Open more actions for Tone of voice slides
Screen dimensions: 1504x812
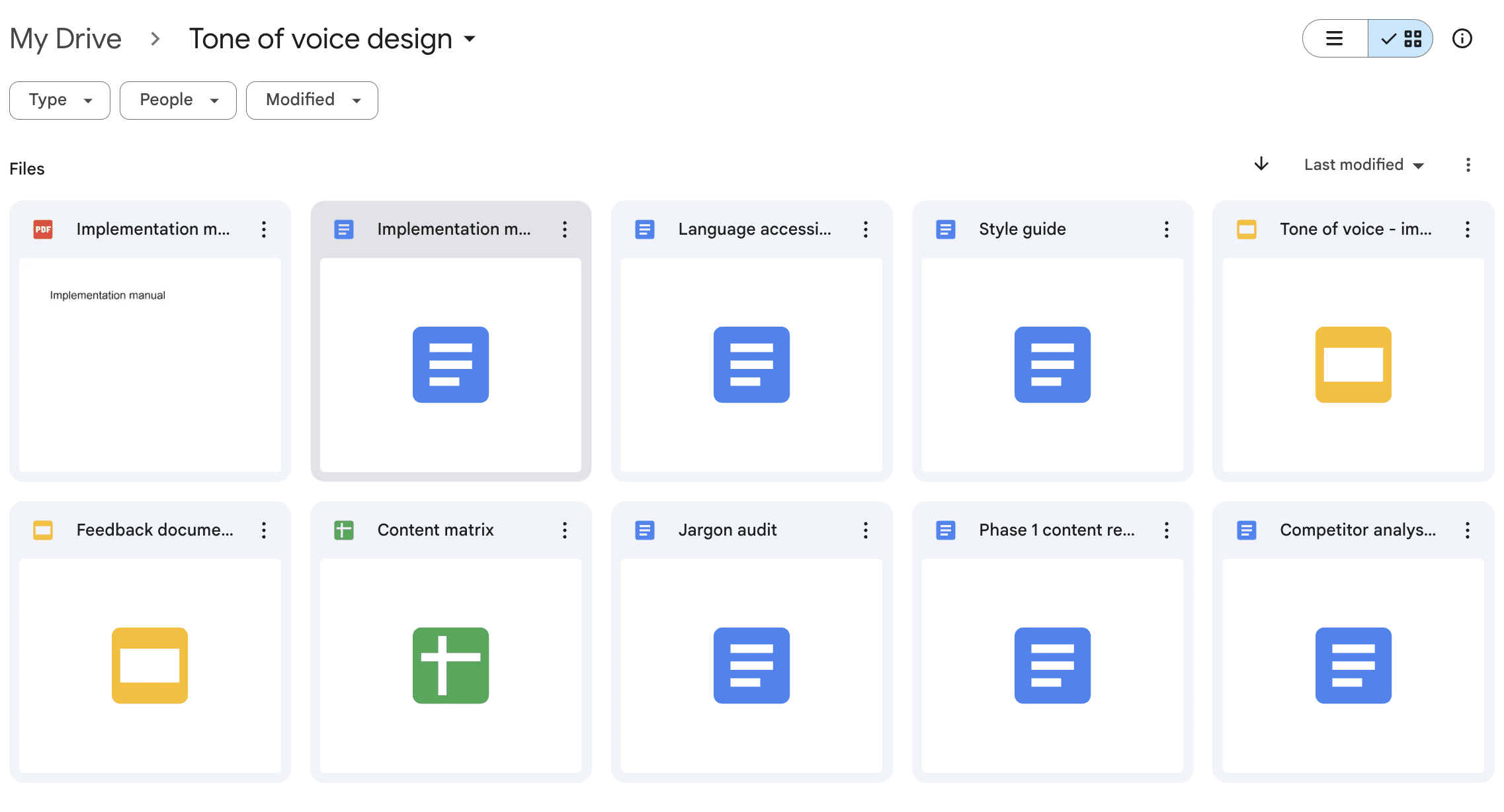[1468, 229]
